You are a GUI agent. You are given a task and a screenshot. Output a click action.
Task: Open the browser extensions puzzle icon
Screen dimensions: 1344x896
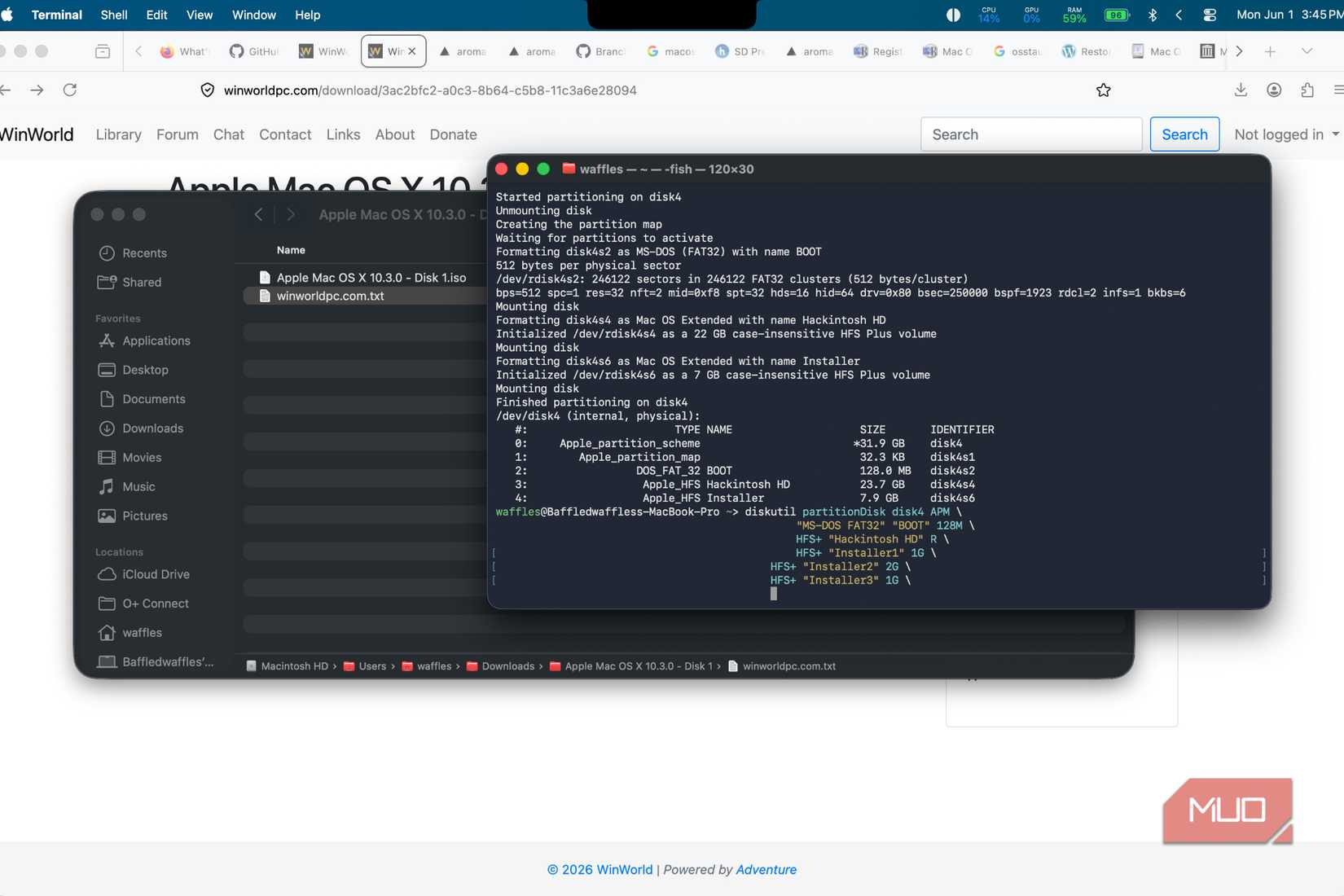(1307, 90)
